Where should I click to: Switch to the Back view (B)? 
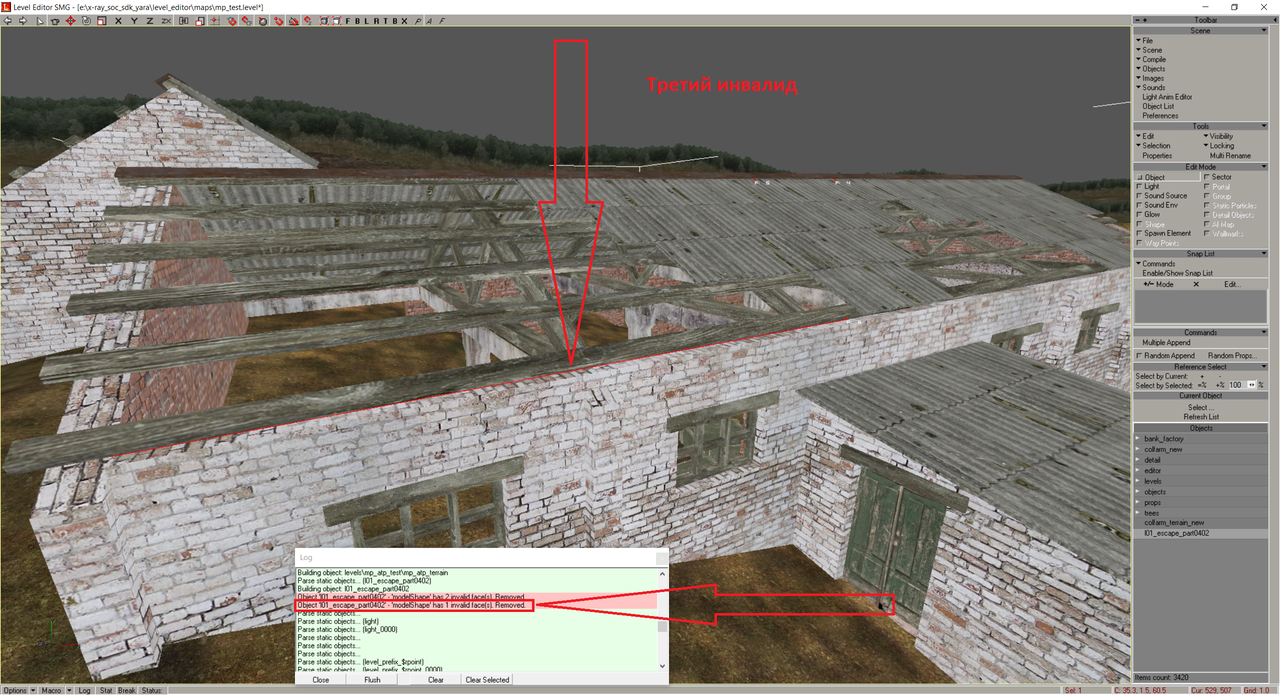coord(357,20)
